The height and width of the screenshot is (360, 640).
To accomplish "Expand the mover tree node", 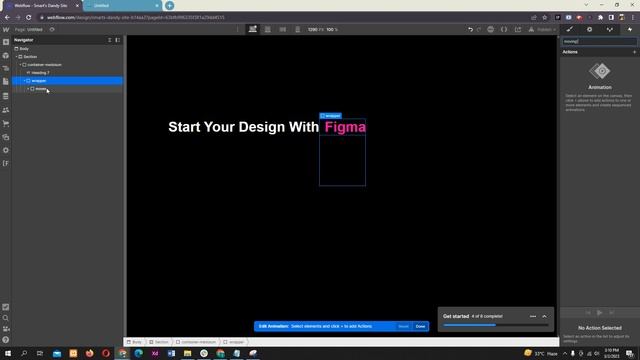I will tap(28, 89).
